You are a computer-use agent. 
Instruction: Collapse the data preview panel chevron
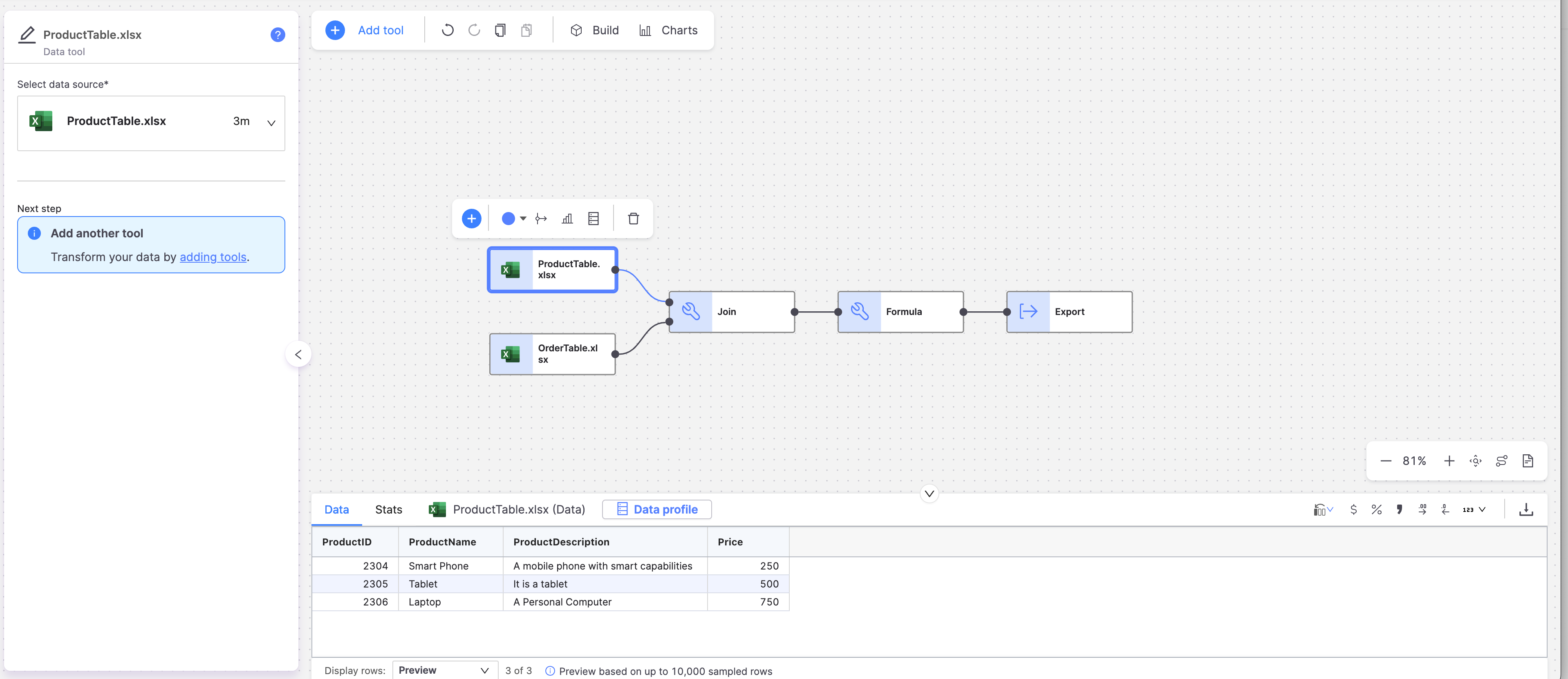(x=929, y=494)
